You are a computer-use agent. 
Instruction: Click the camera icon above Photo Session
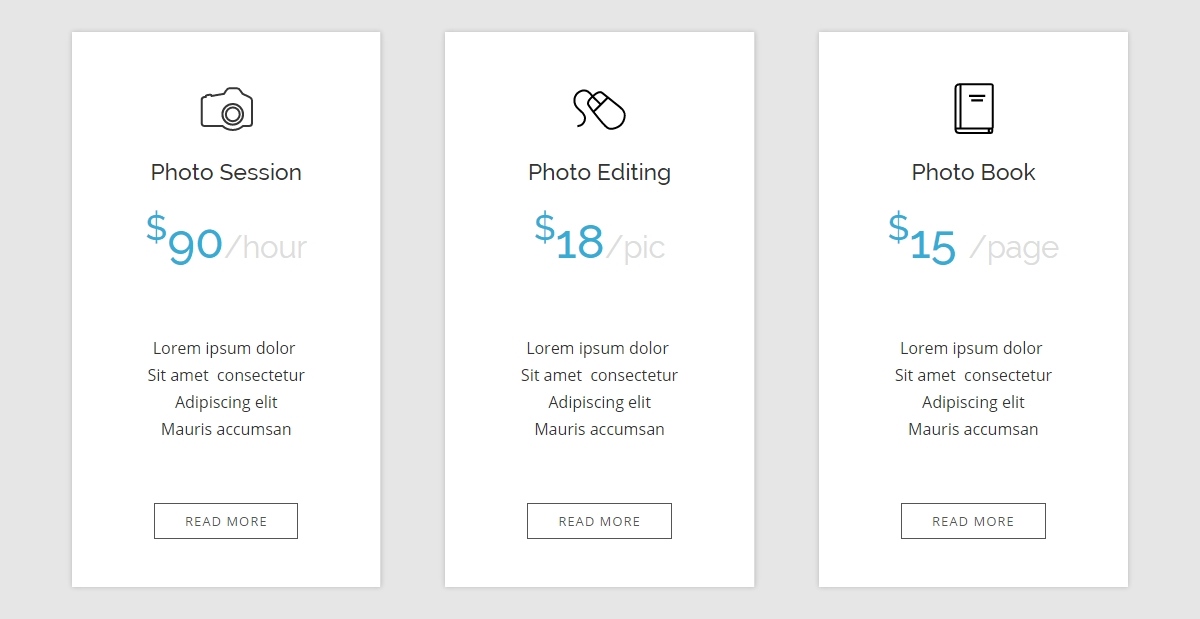pos(226,109)
